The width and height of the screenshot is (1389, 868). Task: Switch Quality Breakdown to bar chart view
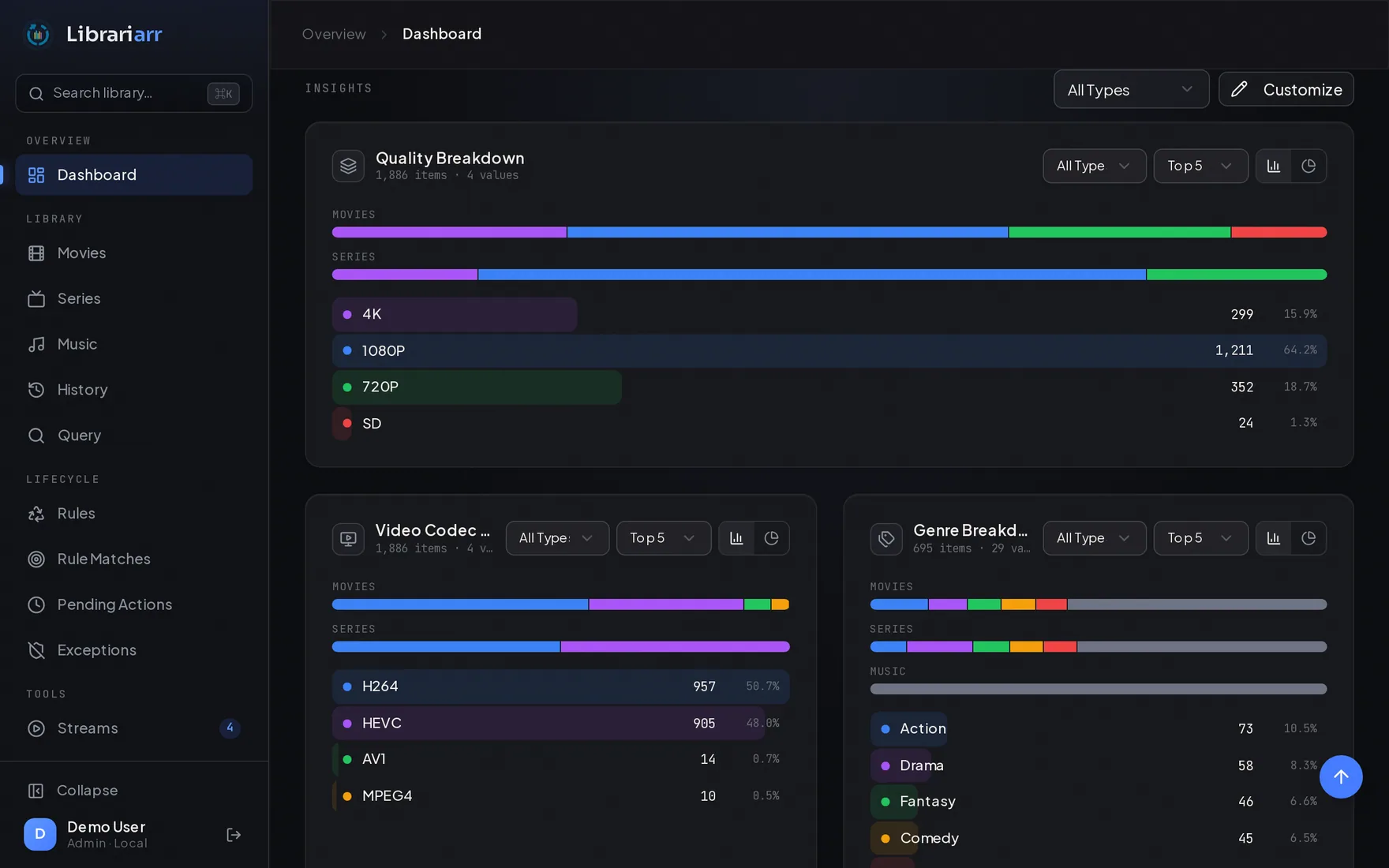[1274, 166]
